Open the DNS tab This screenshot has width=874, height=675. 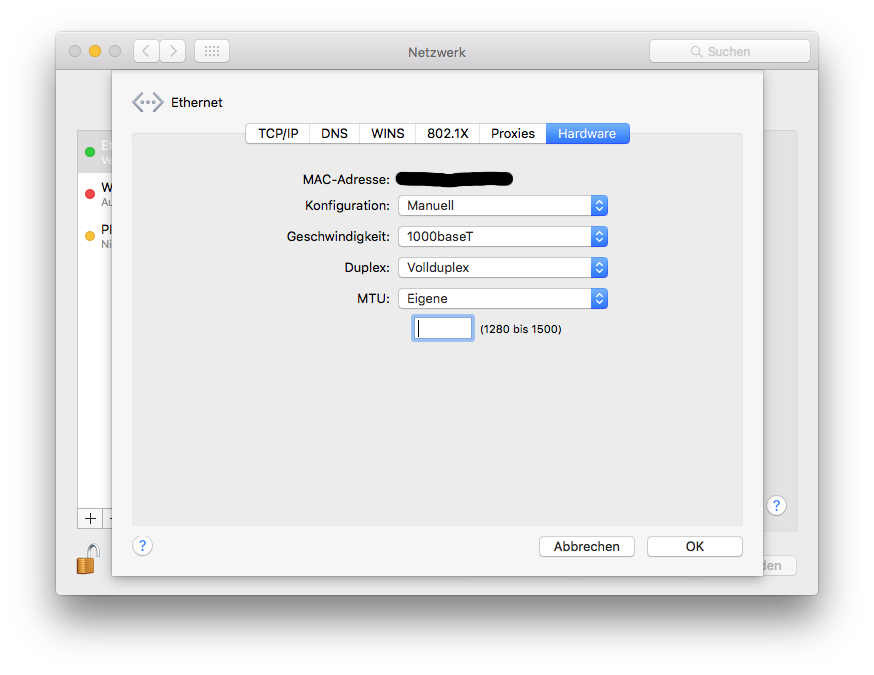pos(334,134)
